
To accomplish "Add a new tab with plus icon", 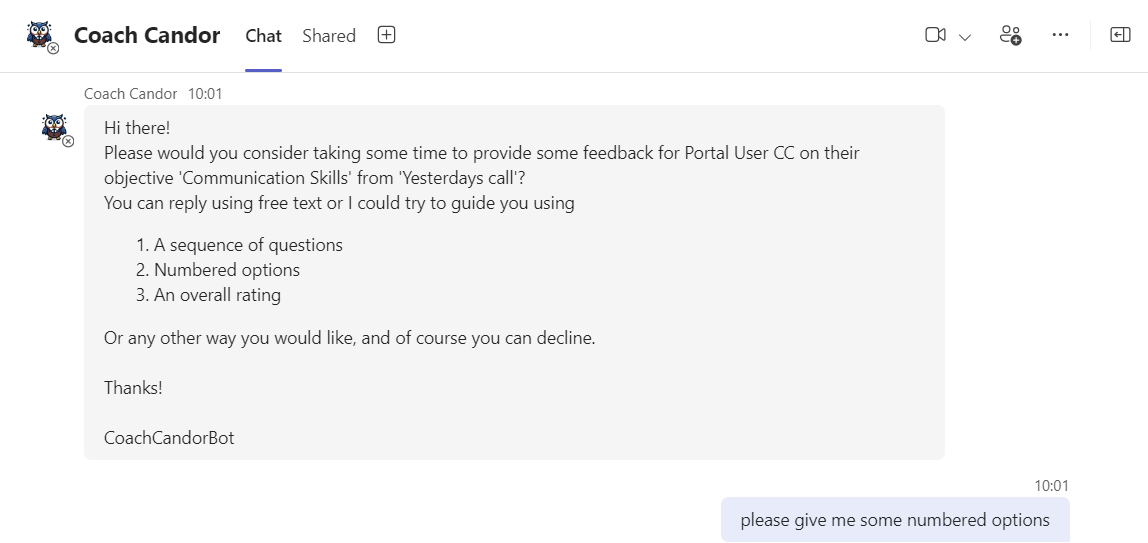I will pyautogui.click(x=387, y=34).
